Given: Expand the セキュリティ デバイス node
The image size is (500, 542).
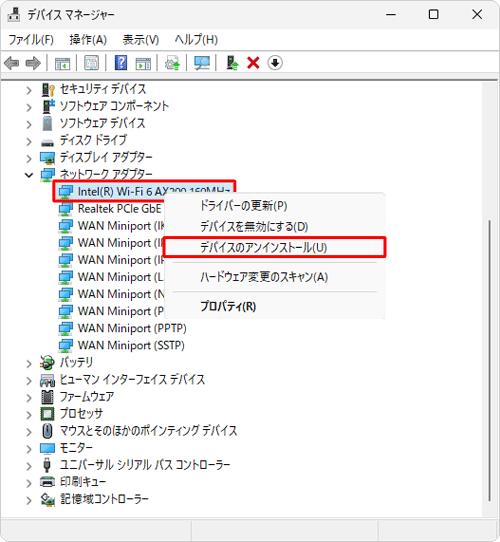Looking at the screenshot, I should pos(29,90).
